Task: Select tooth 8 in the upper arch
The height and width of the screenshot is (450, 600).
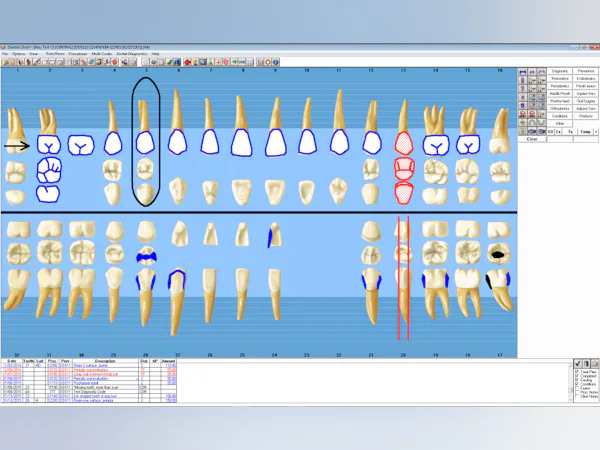Action: [241, 142]
